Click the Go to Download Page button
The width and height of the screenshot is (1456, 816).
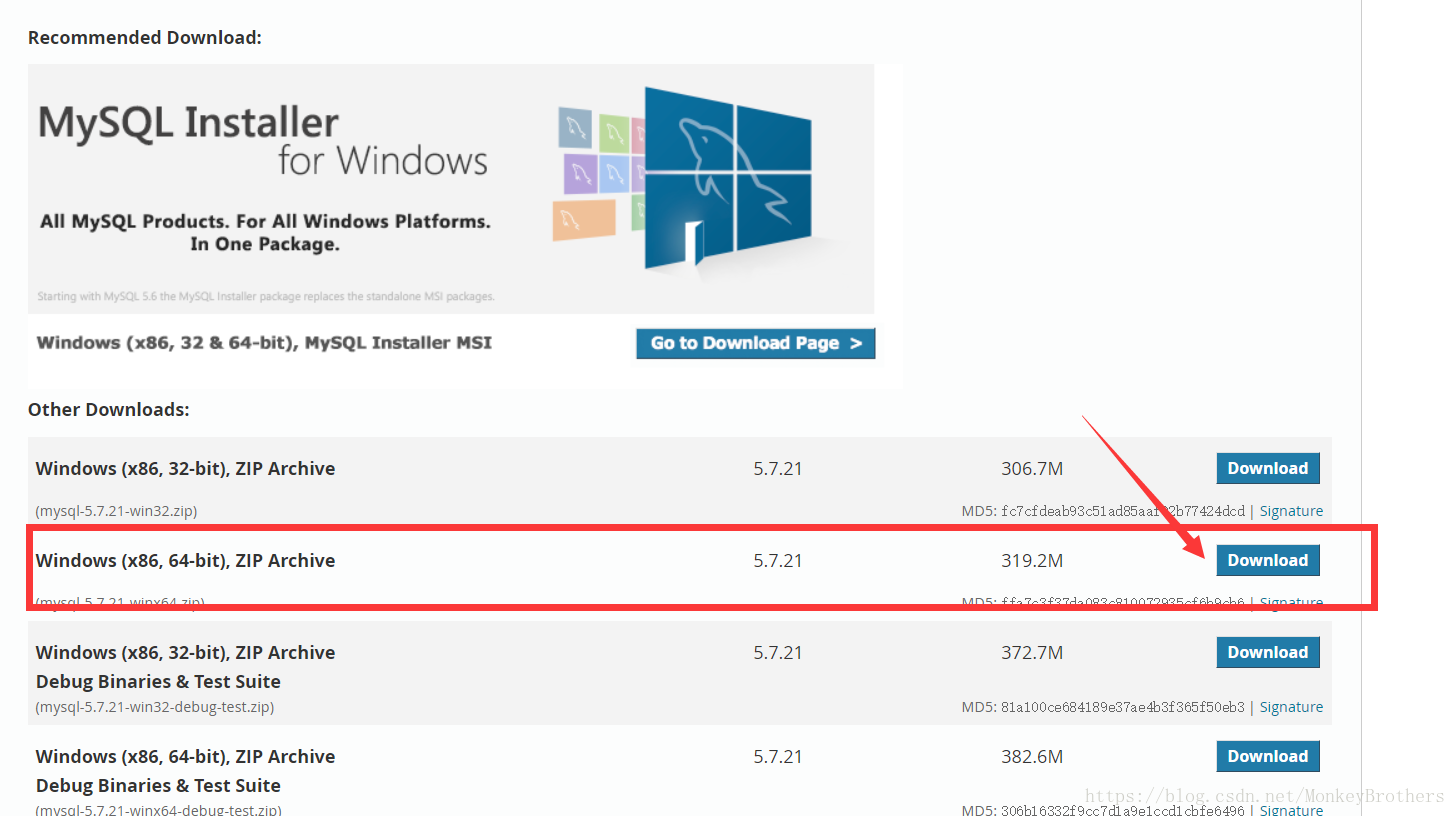click(756, 343)
